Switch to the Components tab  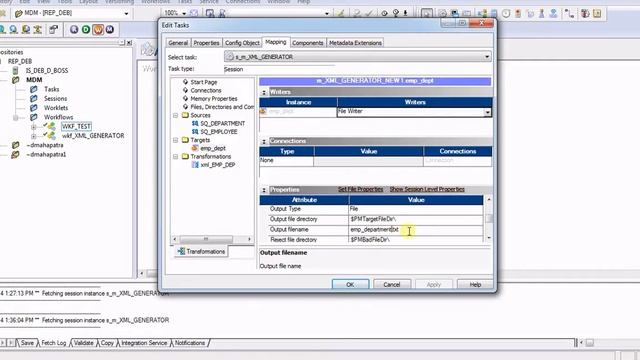[307, 42]
